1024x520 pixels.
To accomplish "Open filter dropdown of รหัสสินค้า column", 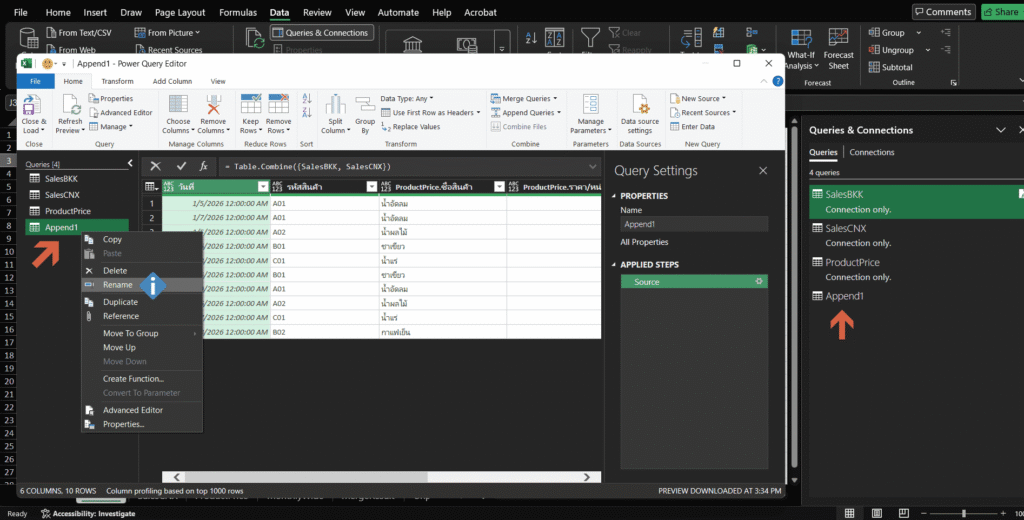I will coord(372,187).
